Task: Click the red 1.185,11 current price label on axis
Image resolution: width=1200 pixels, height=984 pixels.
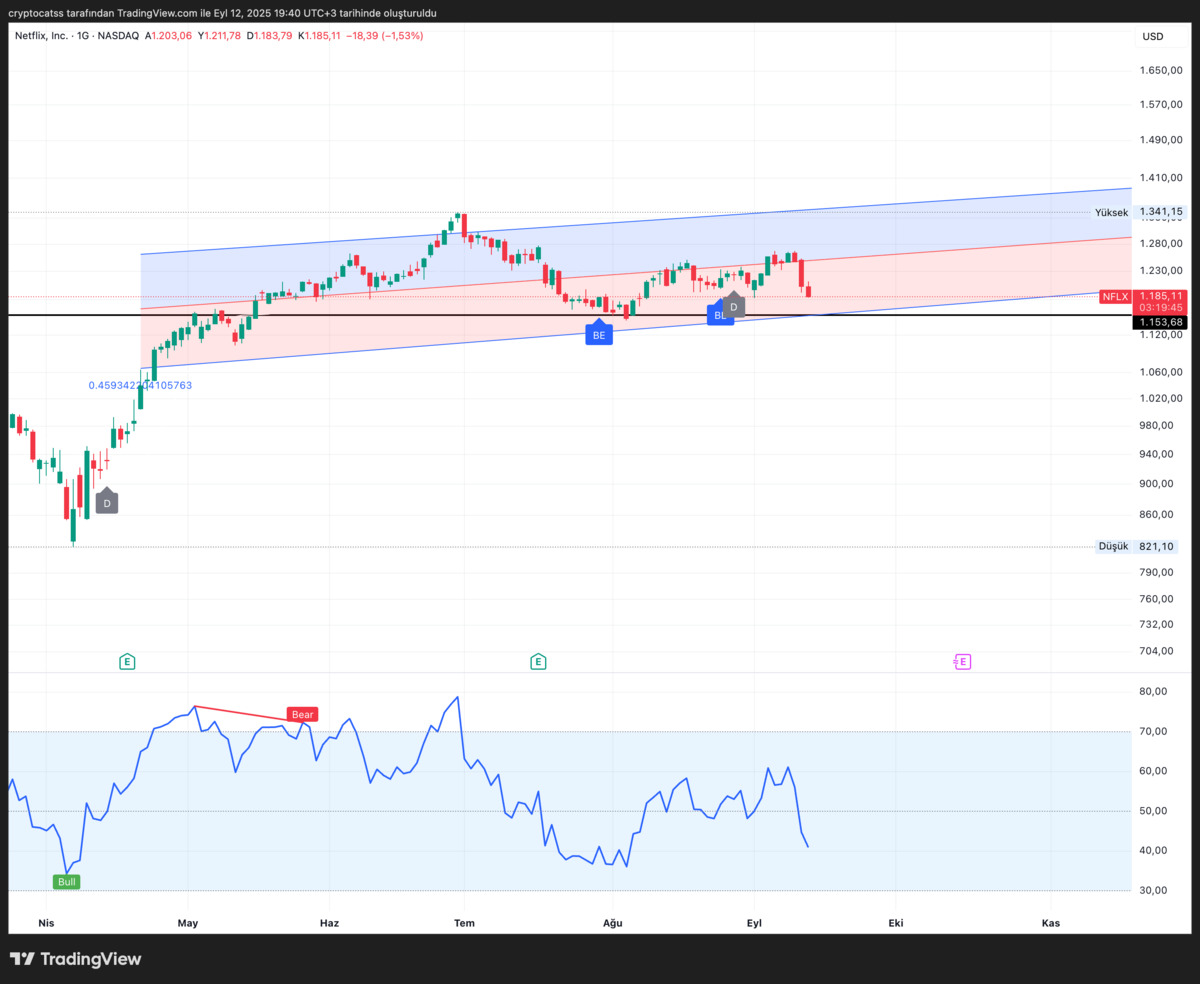Action: (x=1161, y=296)
